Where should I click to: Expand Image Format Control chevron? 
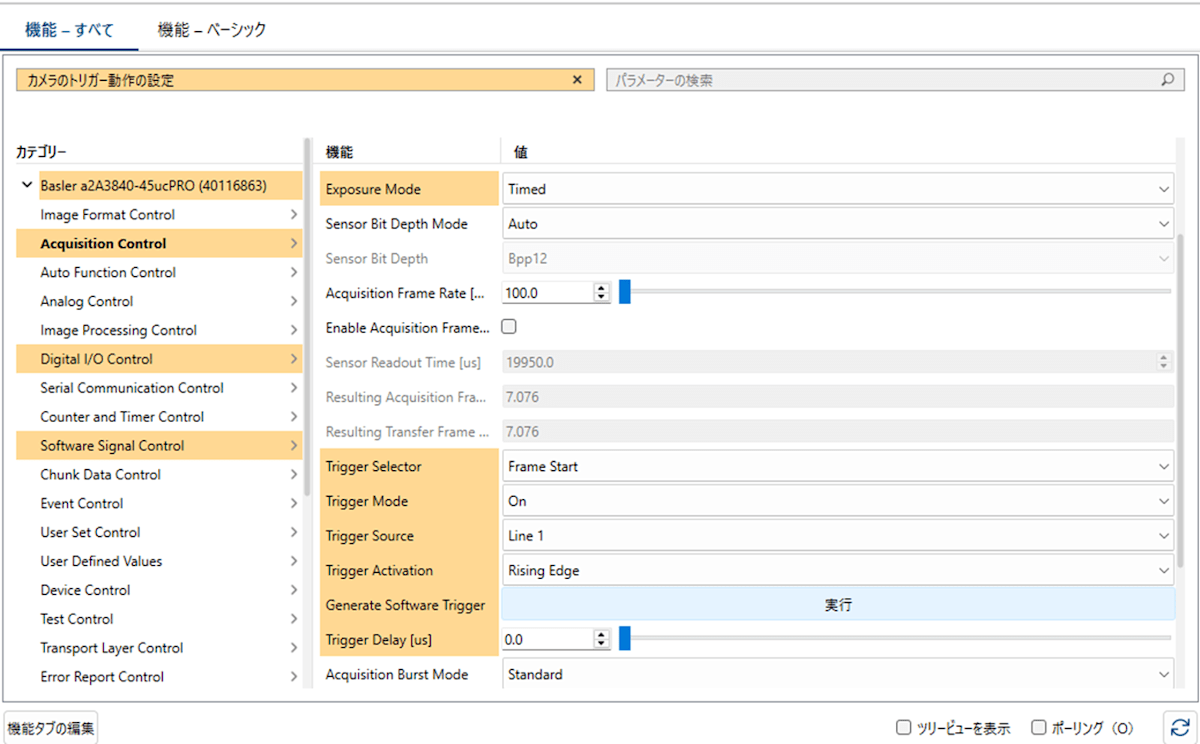point(294,215)
